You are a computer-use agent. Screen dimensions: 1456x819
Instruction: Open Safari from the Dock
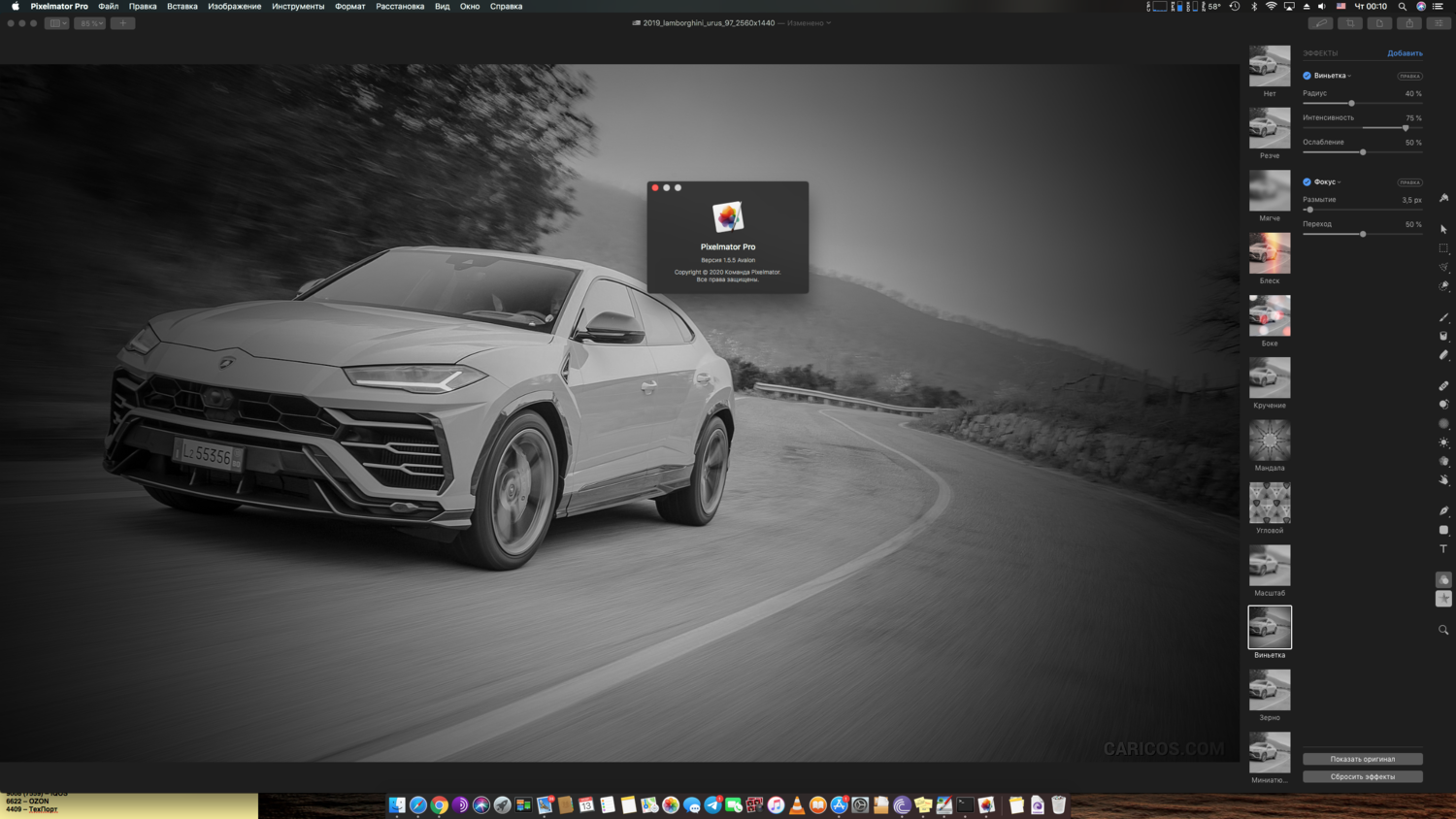[418, 805]
